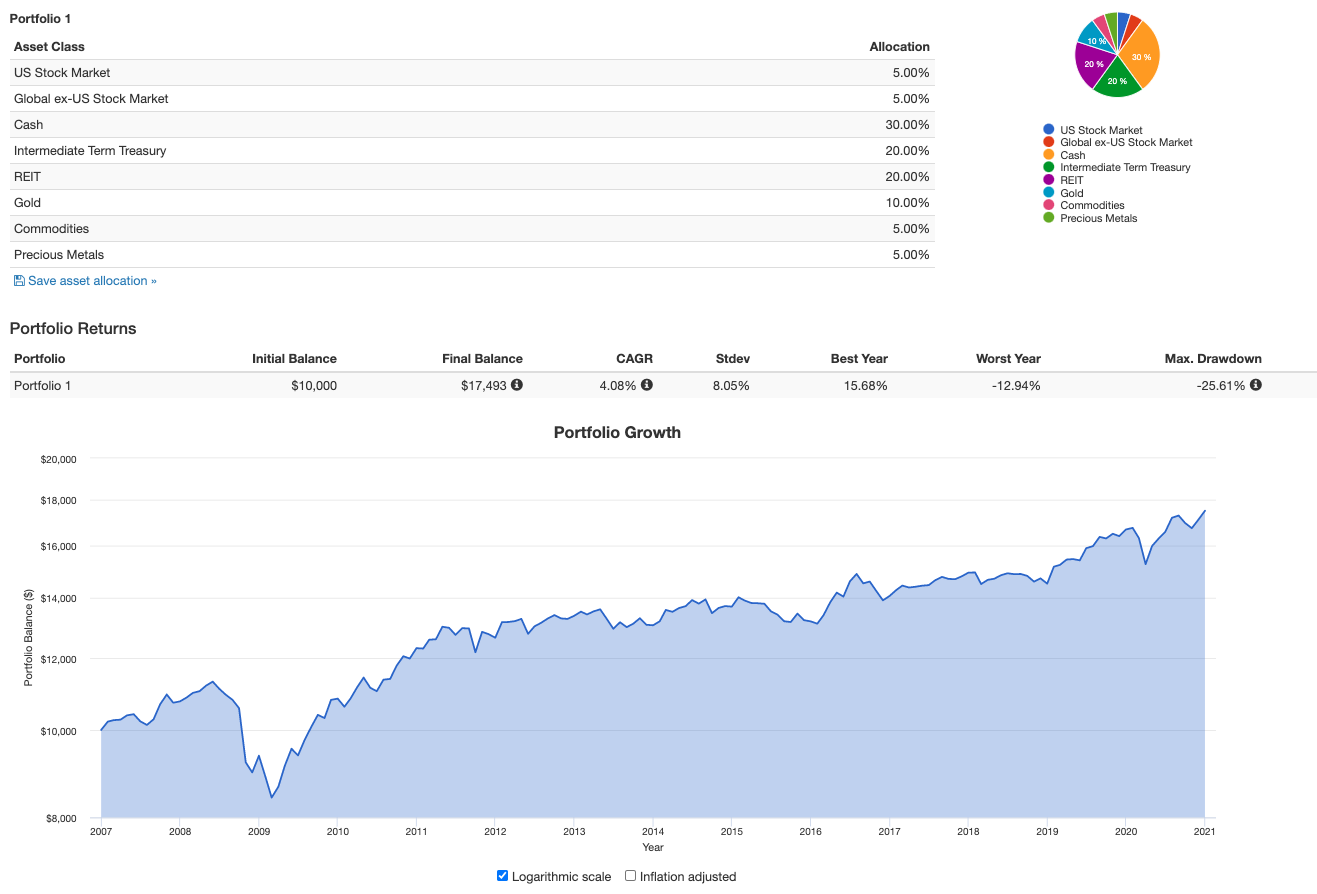
Task: Click the orange Cash legend dot
Action: pyautogui.click(x=1048, y=155)
